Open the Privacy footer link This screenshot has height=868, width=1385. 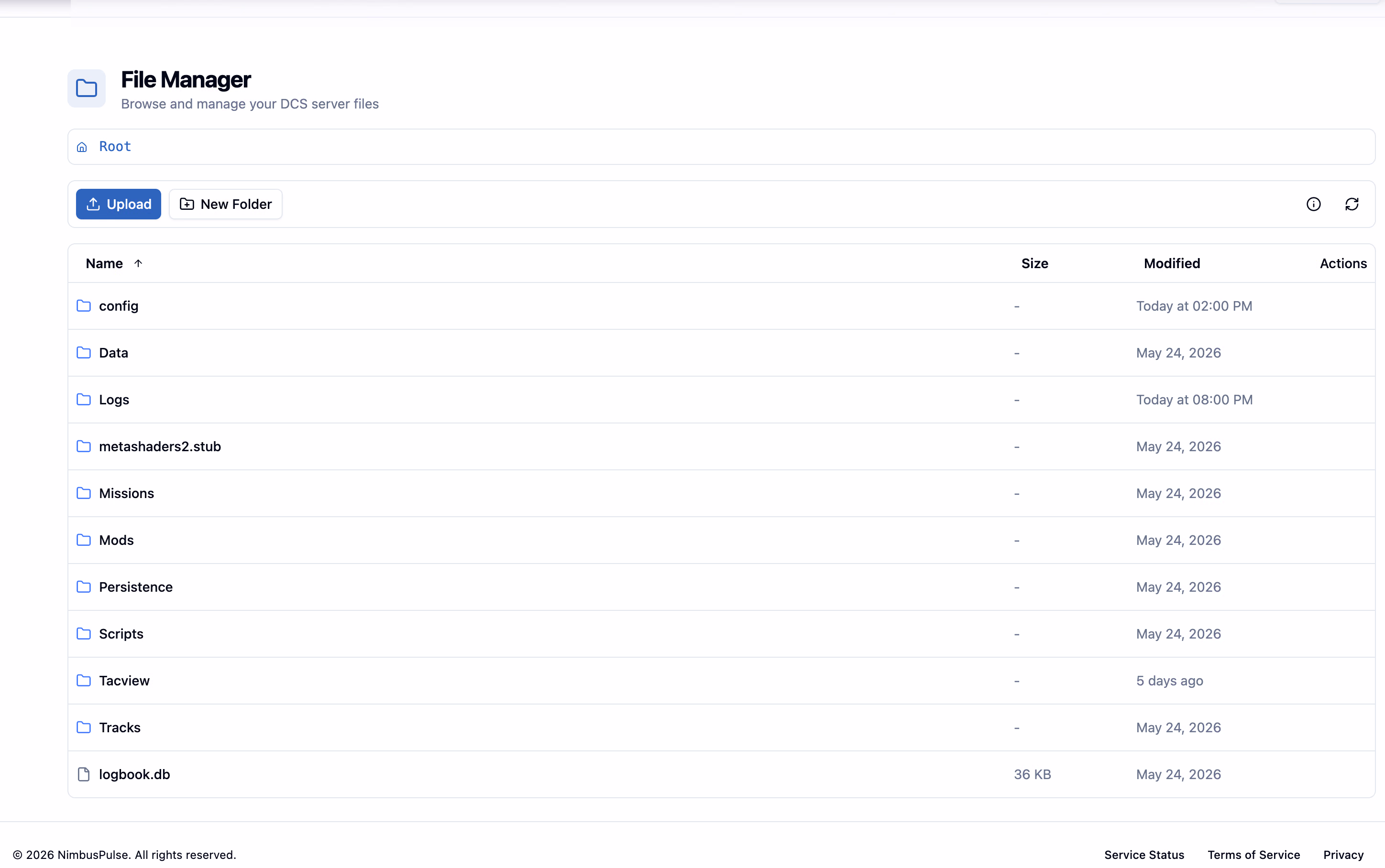1343,855
